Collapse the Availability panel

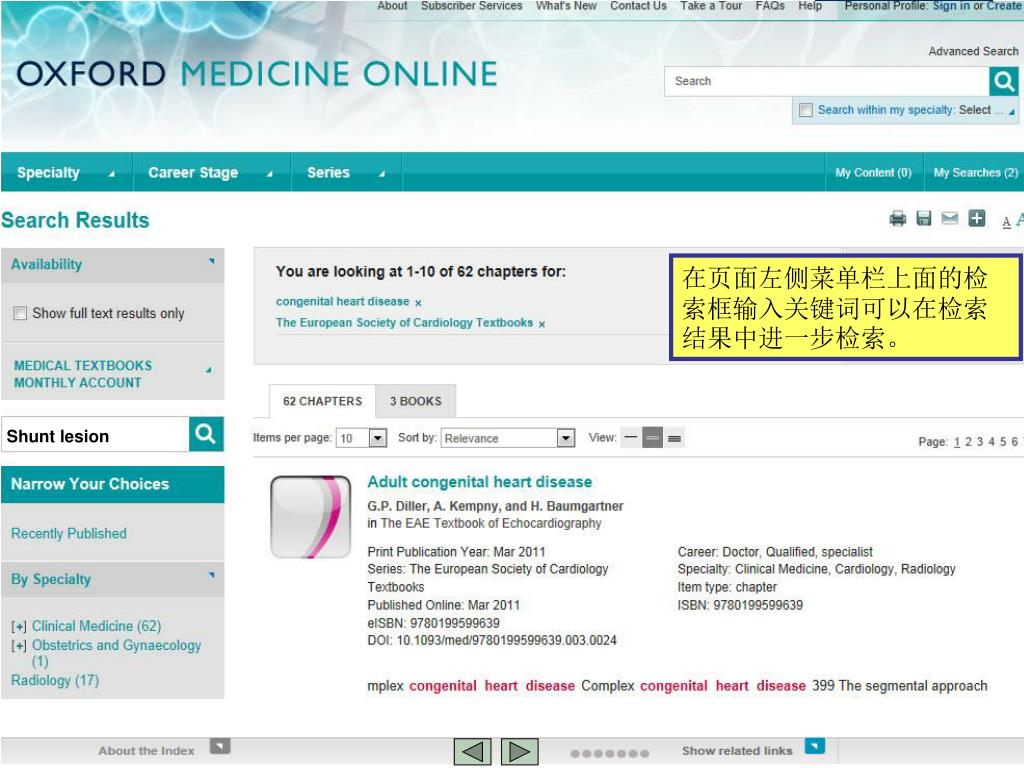pyautogui.click(x=211, y=261)
